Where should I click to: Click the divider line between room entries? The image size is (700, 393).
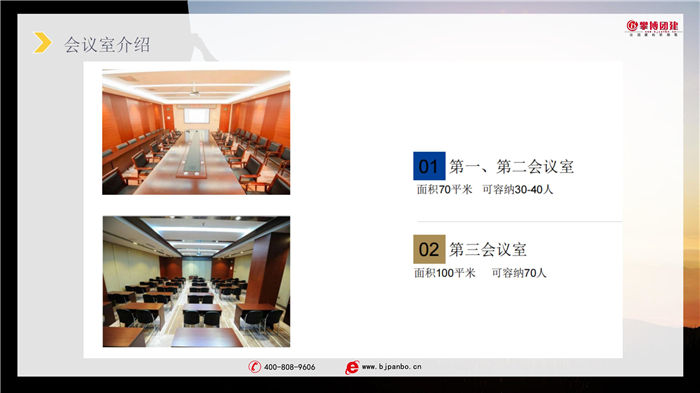(x=520, y=221)
